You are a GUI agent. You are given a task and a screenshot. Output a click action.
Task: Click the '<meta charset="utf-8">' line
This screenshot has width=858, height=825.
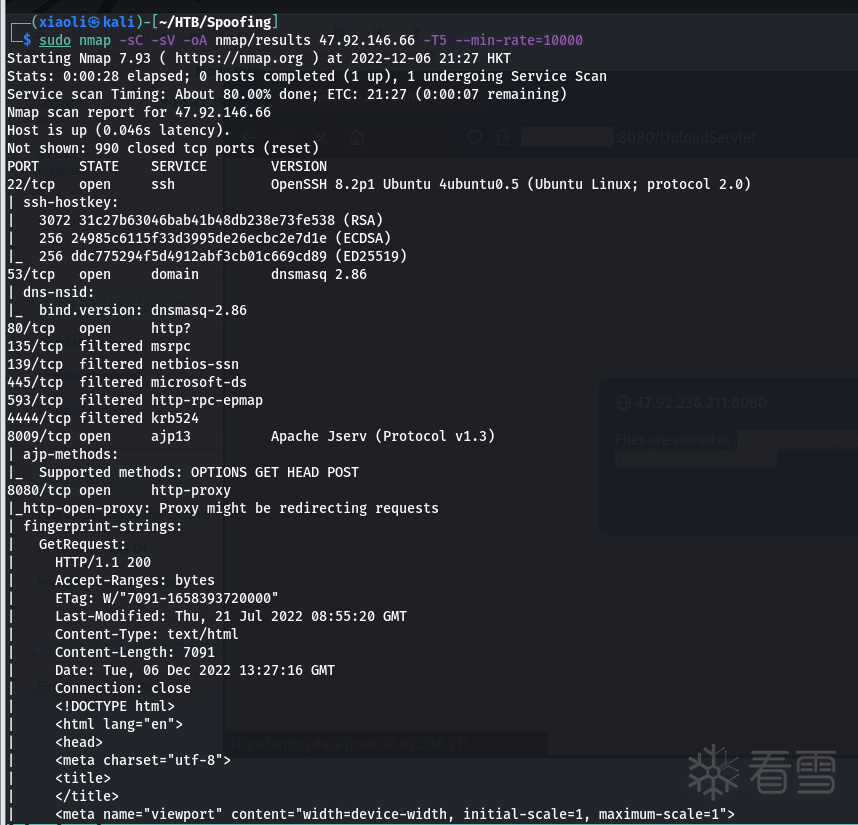143,760
